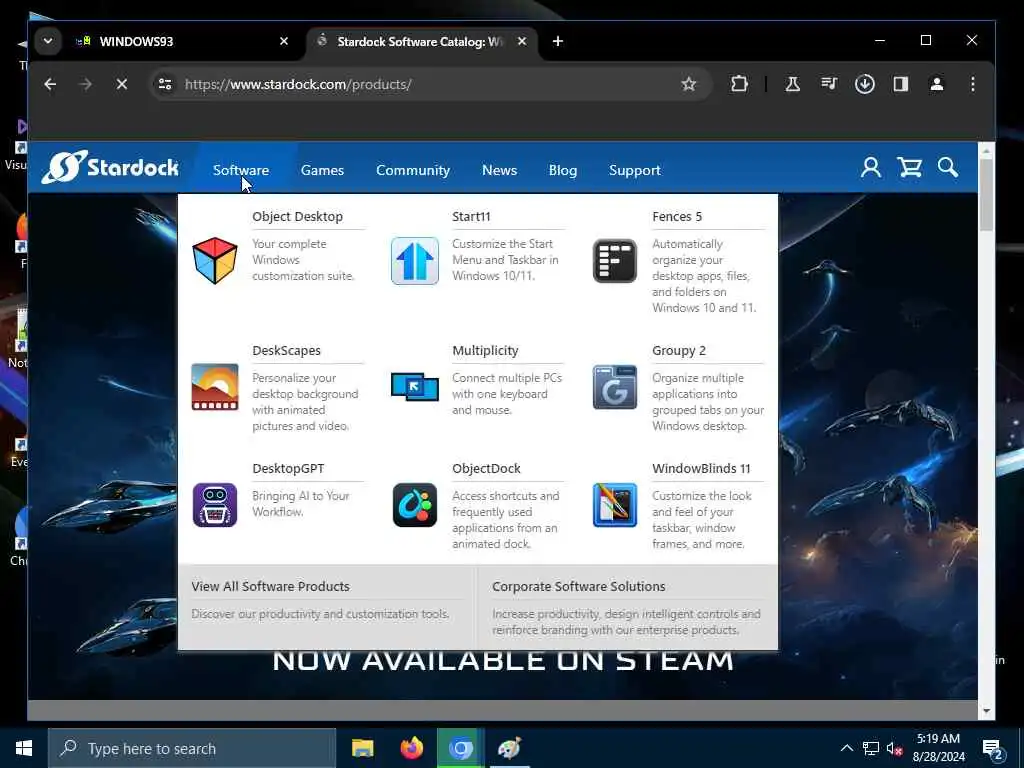Click the muted volume tray icon
Screen dimensions: 1024x768
[894, 748]
